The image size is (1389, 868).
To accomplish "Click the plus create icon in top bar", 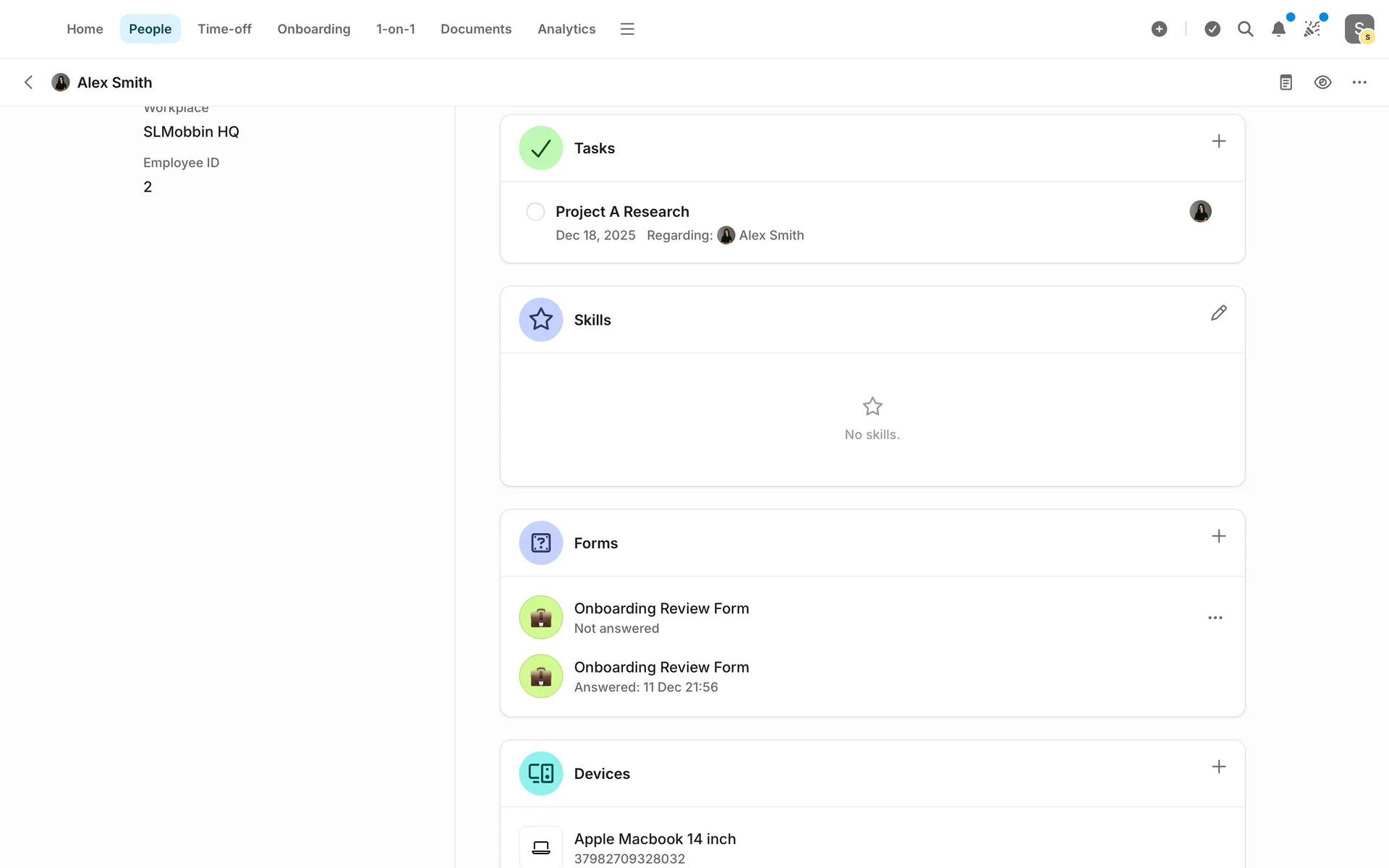I will pyautogui.click(x=1159, y=29).
